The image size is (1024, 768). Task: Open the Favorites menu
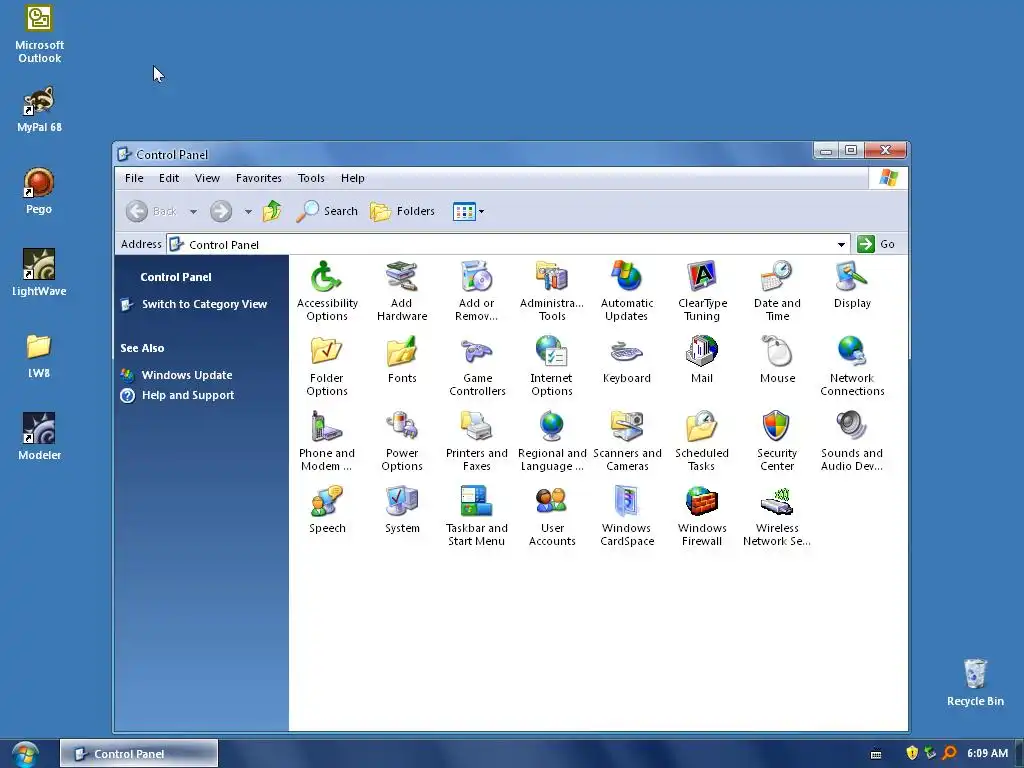coord(259,178)
